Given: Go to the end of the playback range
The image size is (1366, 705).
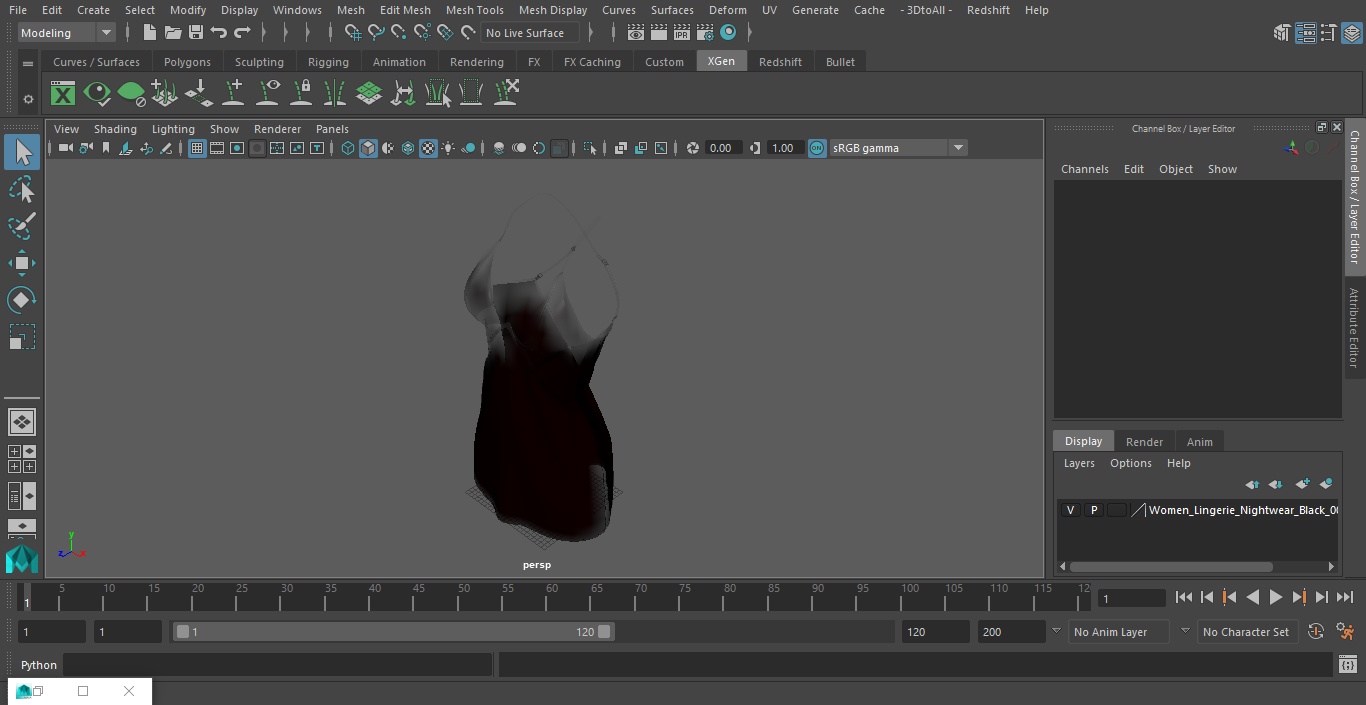Looking at the screenshot, I should [1345, 597].
